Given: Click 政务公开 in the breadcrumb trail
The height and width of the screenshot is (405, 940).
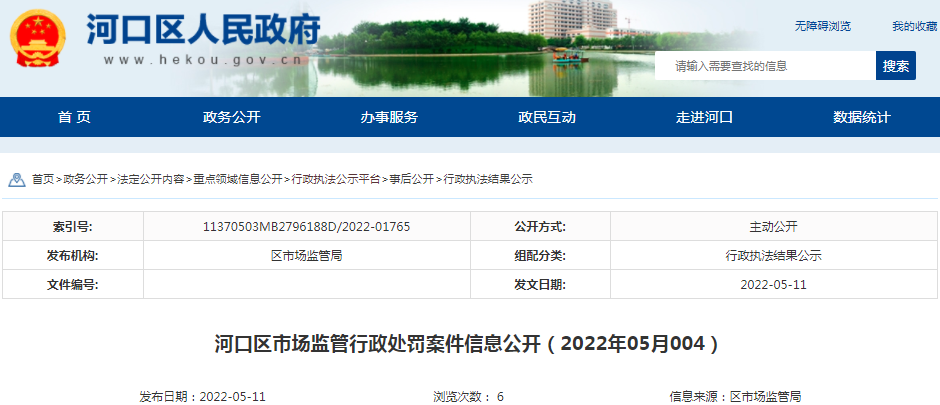Looking at the screenshot, I should 85,179.
